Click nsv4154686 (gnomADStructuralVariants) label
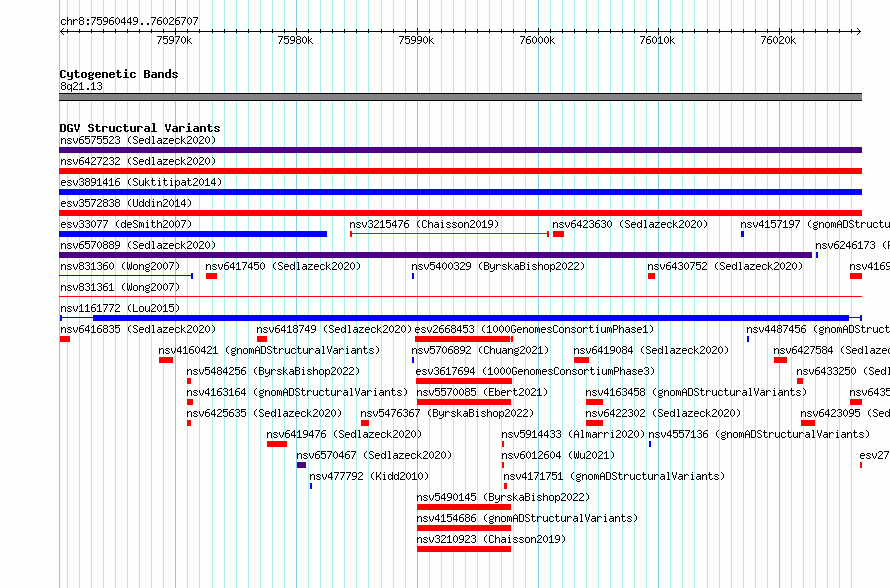Viewport: 890px width, 588px height. (x=527, y=518)
